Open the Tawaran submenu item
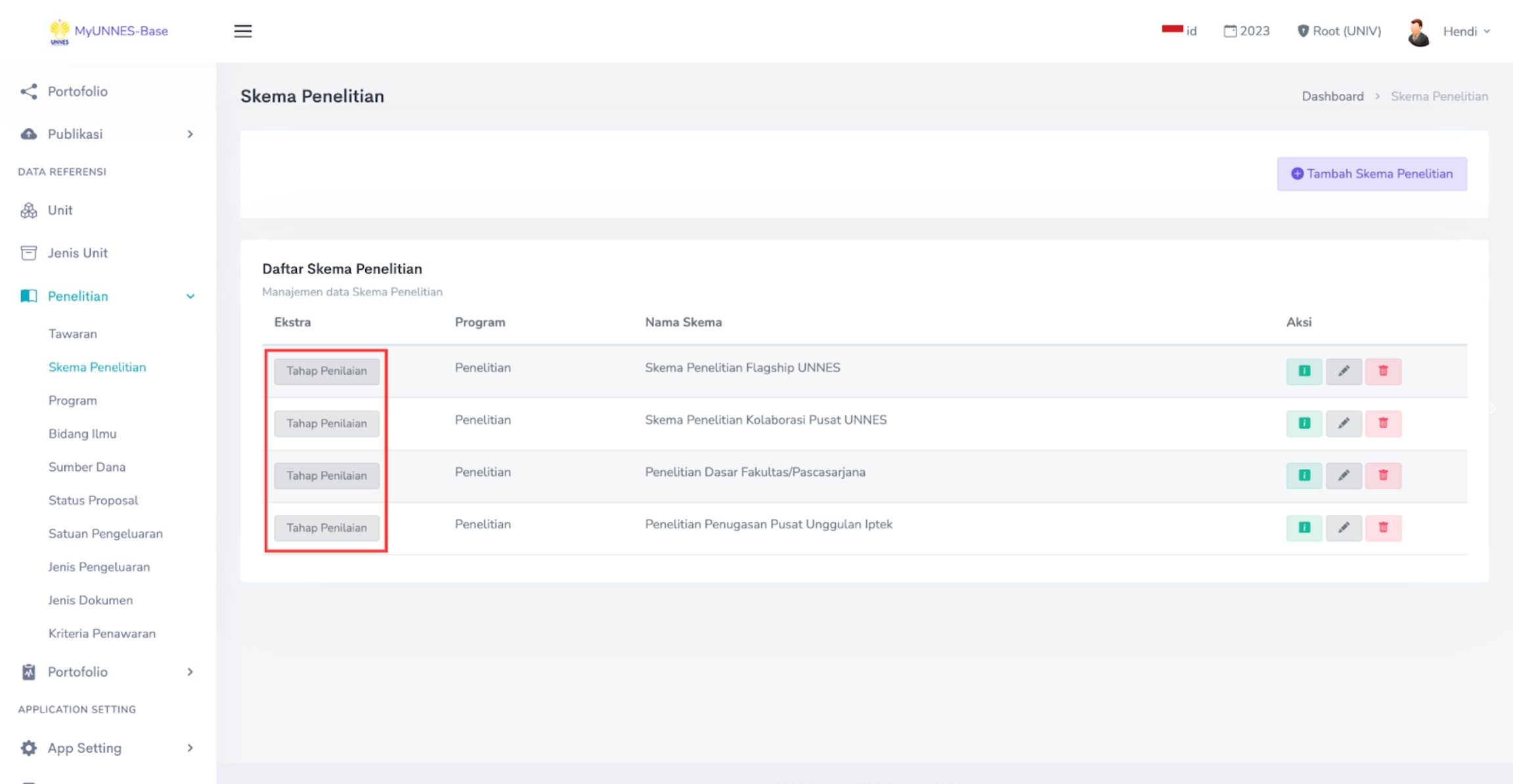The height and width of the screenshot is (784, 1513). [x=73, y=334]
